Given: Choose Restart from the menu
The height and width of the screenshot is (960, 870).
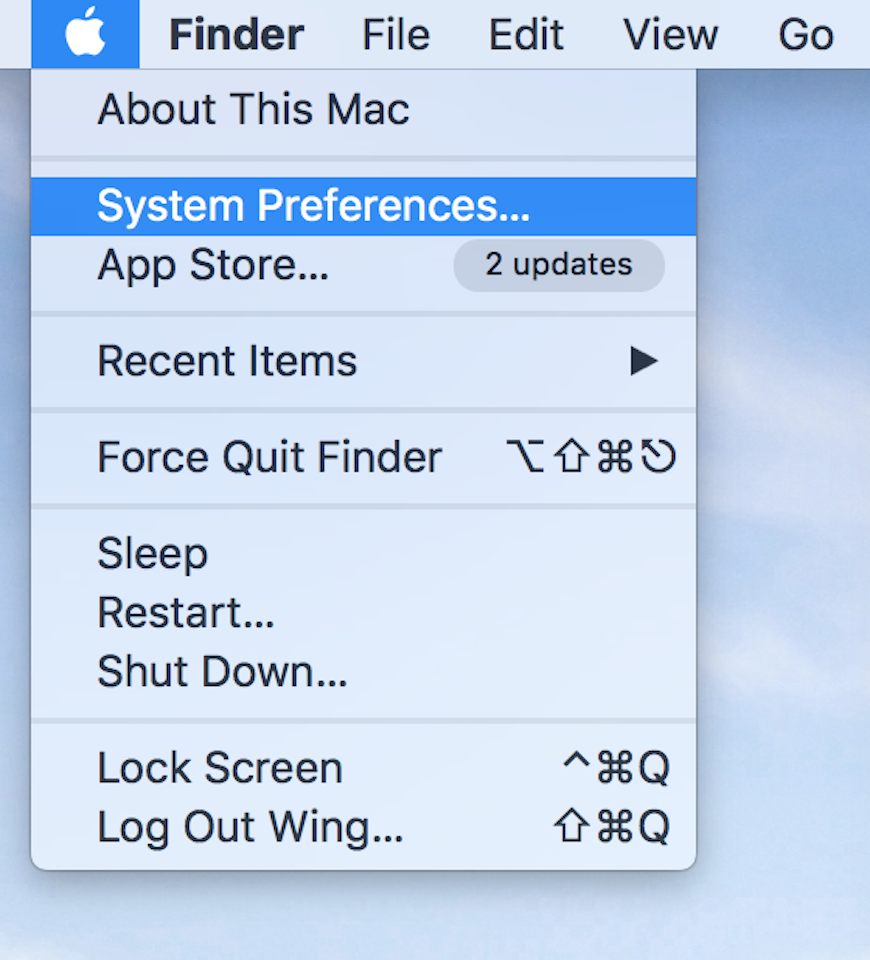Looking at the screenshot, I should click(186, 612).
